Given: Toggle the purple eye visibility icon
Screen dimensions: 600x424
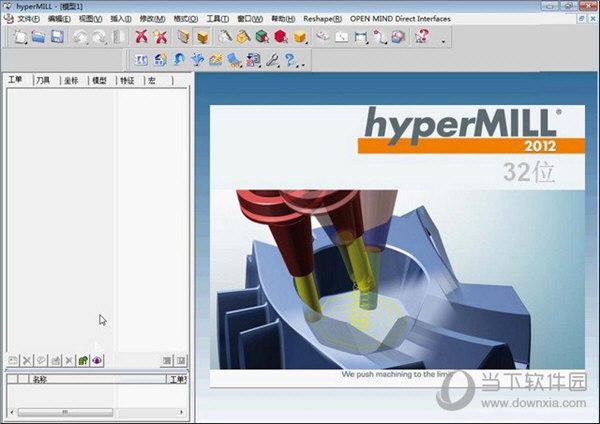Looking at the screenshot, I should [x=98, y=360].
